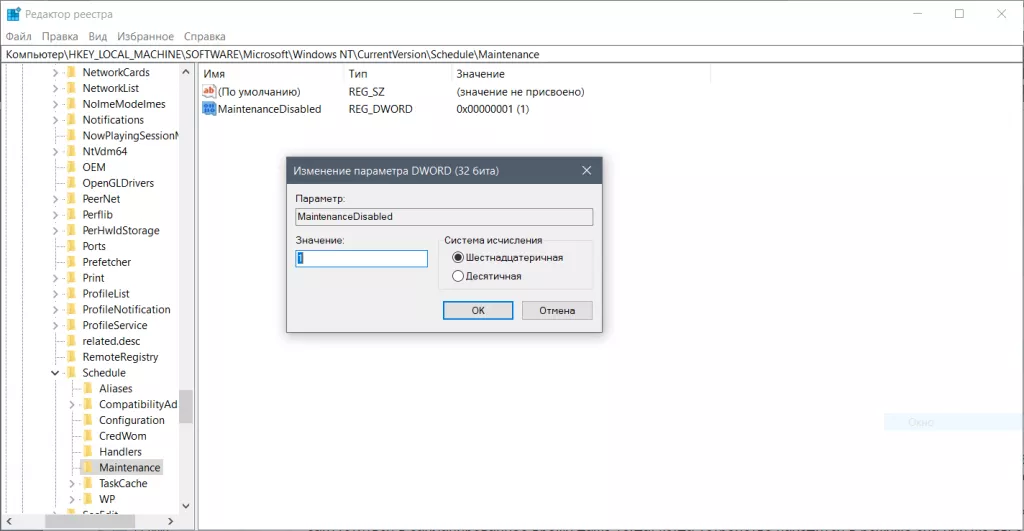Open the Файл menu

(19, 37)
